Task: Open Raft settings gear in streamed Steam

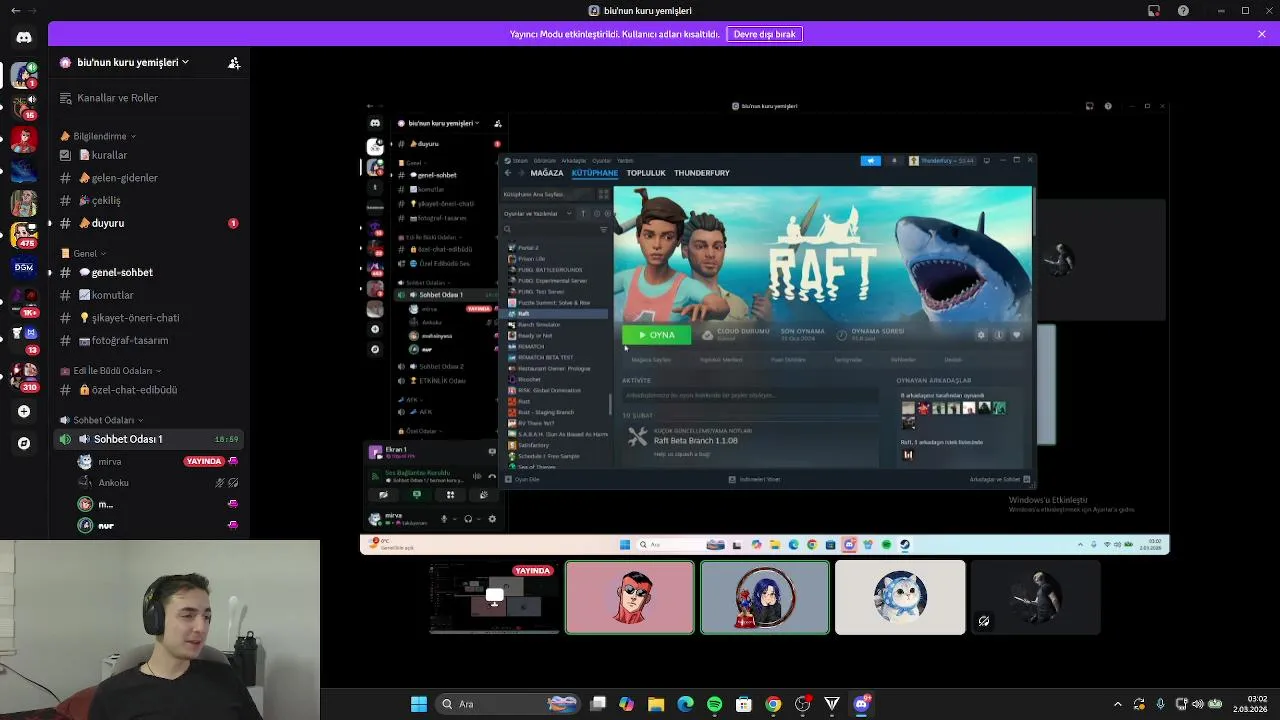Action: click(x=980, y=335)
